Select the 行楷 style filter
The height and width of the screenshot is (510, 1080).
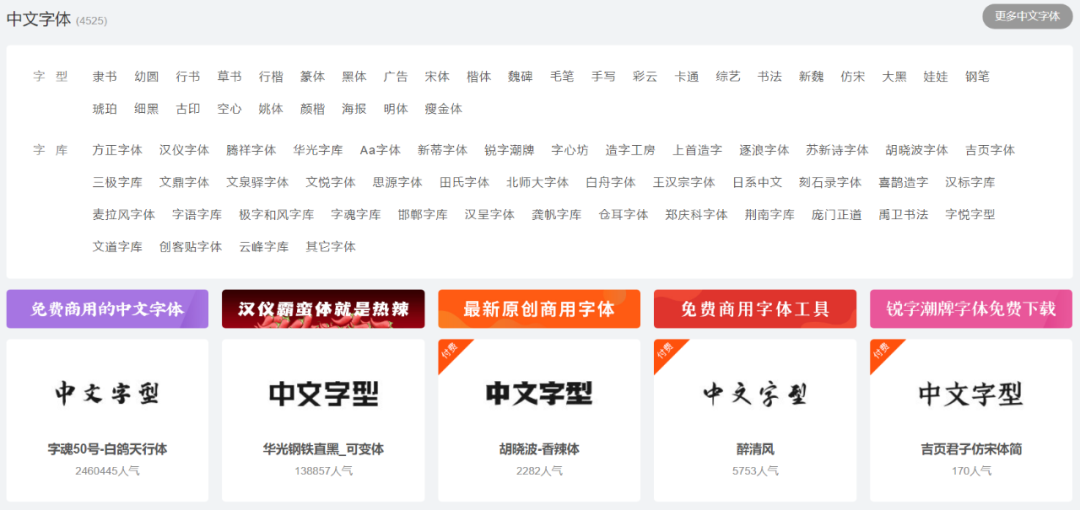(271, 76)
